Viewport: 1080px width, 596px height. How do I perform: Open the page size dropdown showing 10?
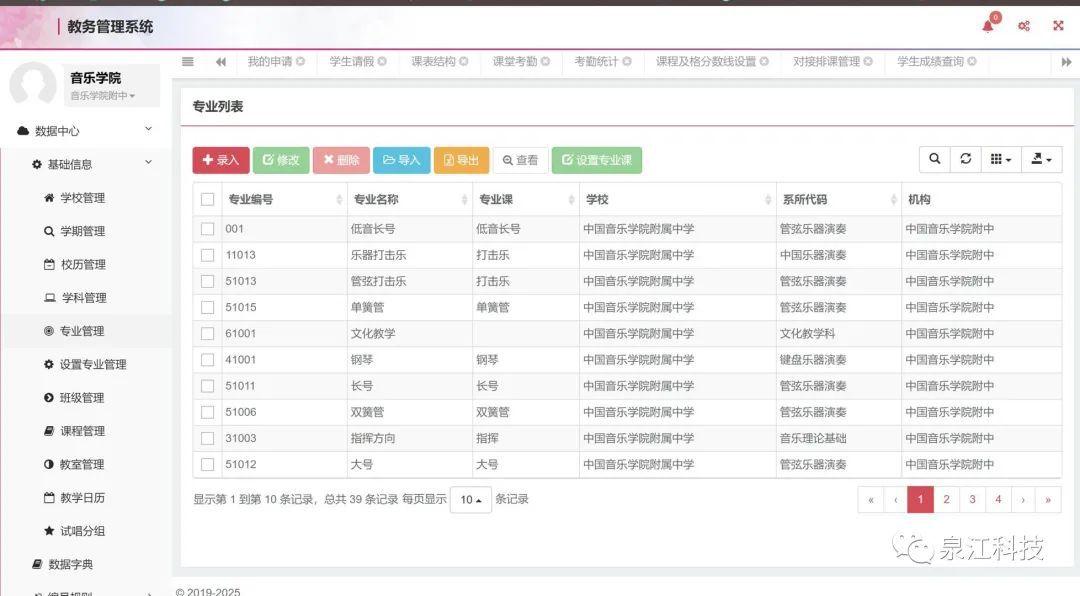click(470, 499)
